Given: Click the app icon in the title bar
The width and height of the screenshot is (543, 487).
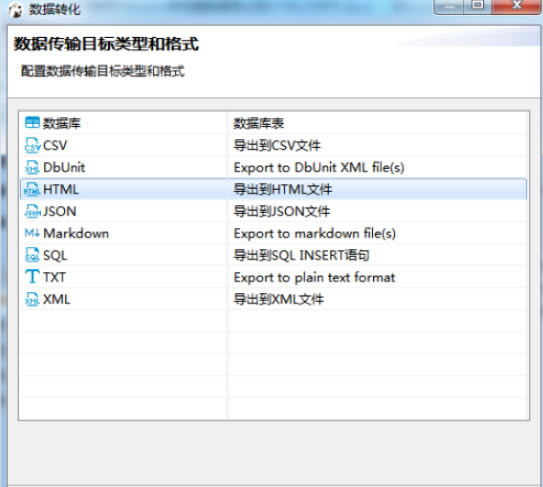Looking at the screenshot, I should (15, 9).
